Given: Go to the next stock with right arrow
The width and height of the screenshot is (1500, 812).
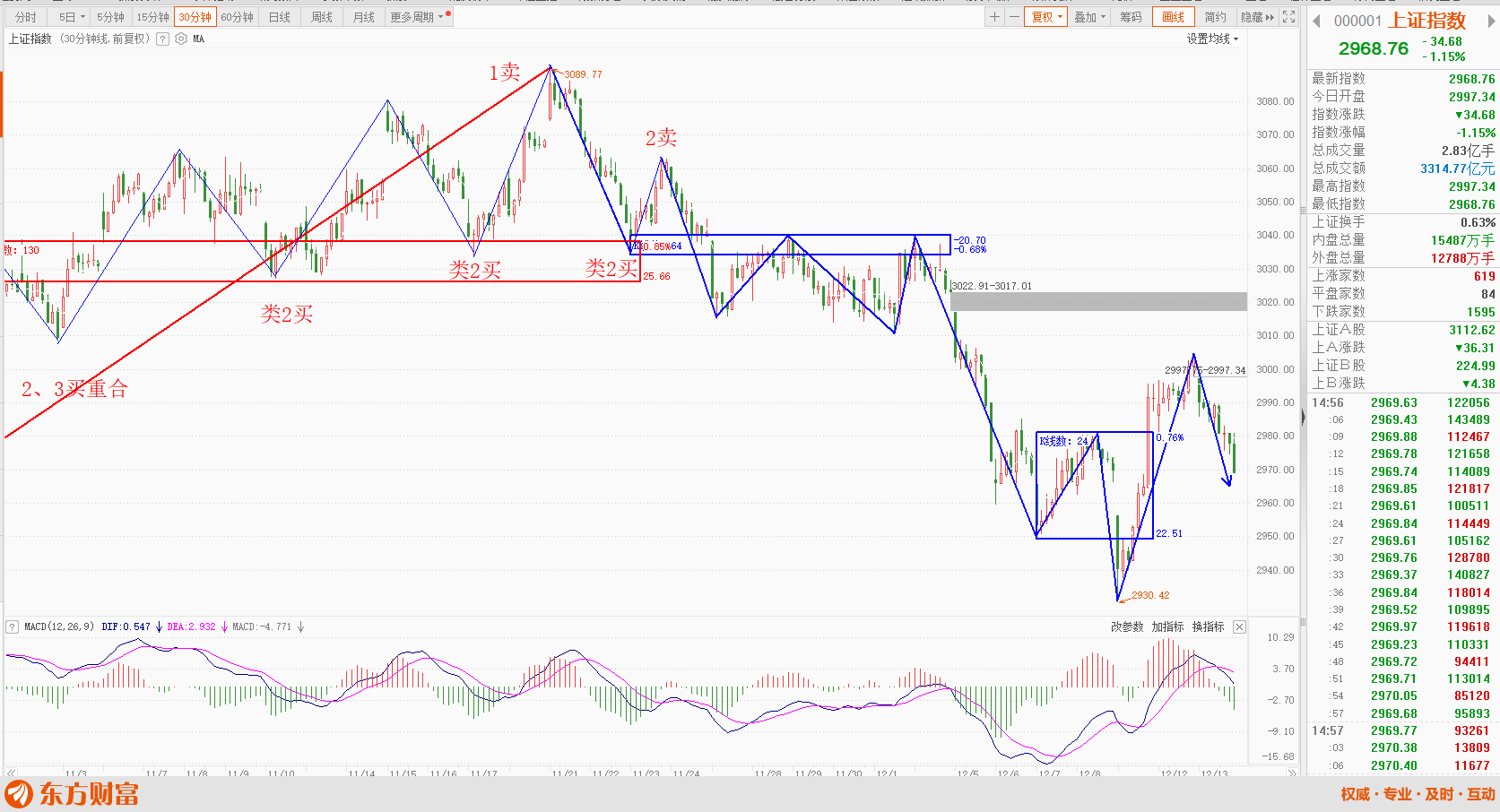Looking at the screenshot, I should 1492,21.
